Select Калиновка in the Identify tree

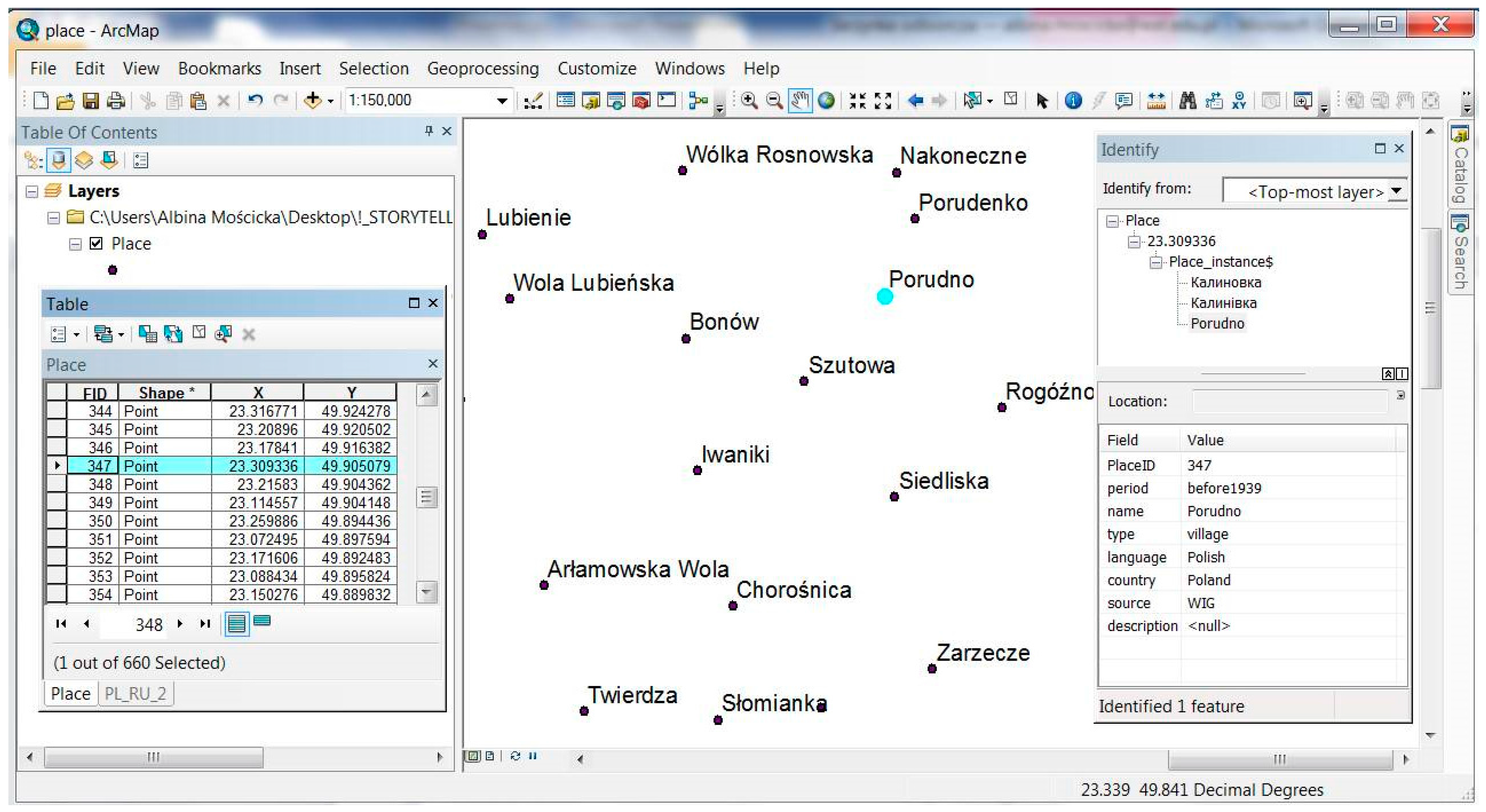tap(1225, 283)
